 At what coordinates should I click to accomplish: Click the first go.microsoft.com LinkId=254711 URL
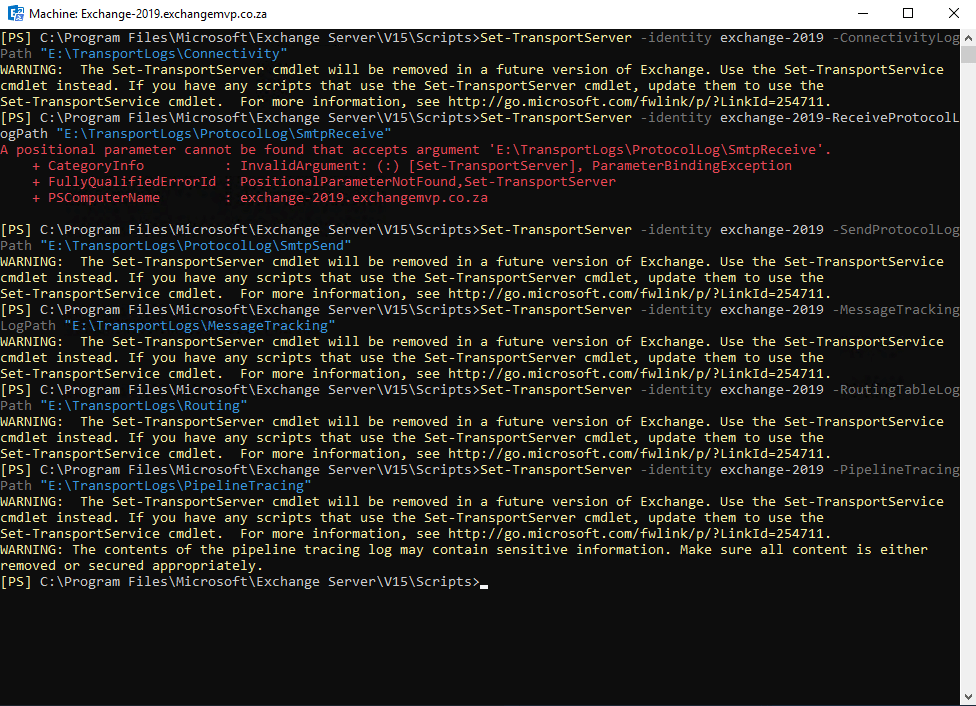(x=639, y=101)
